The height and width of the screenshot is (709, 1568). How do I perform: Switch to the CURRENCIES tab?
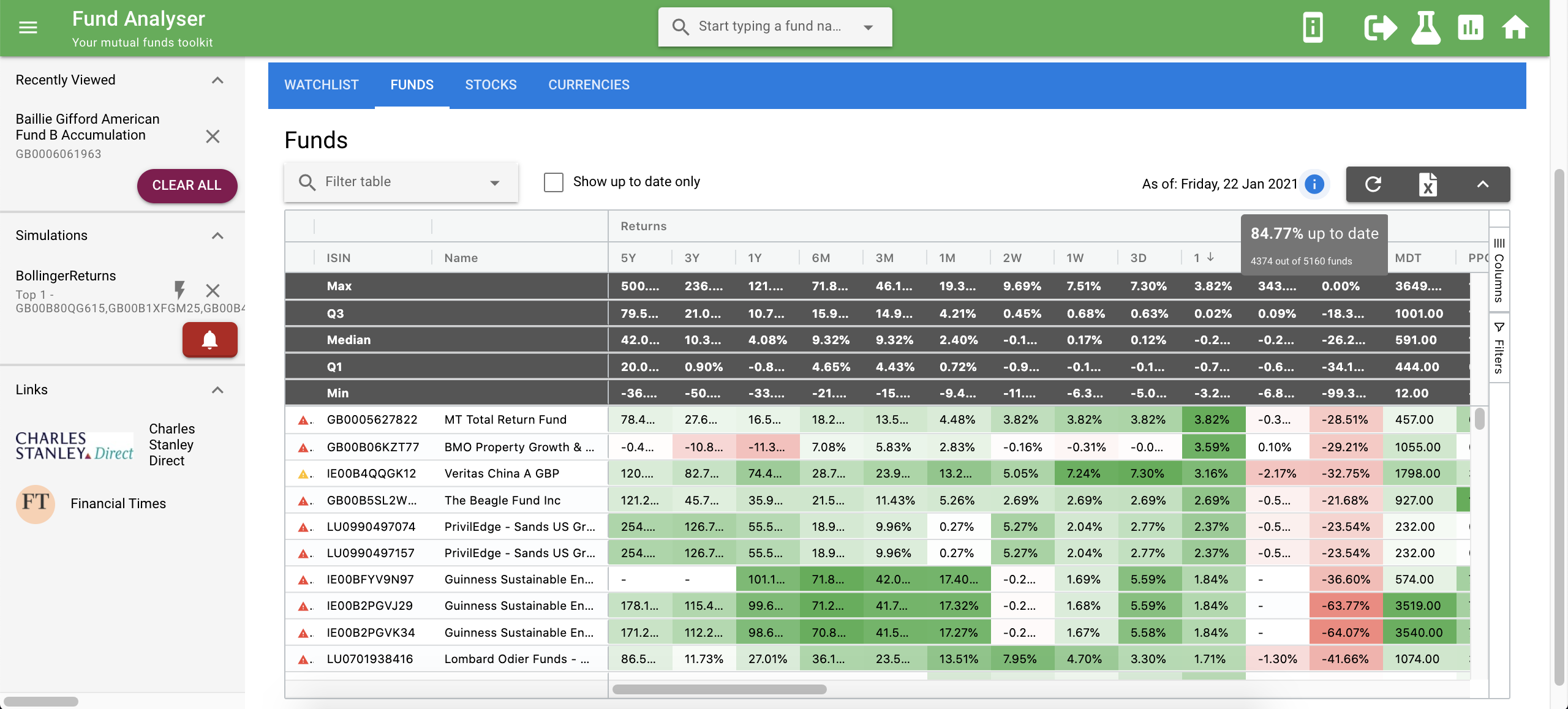tap(589, 85)
